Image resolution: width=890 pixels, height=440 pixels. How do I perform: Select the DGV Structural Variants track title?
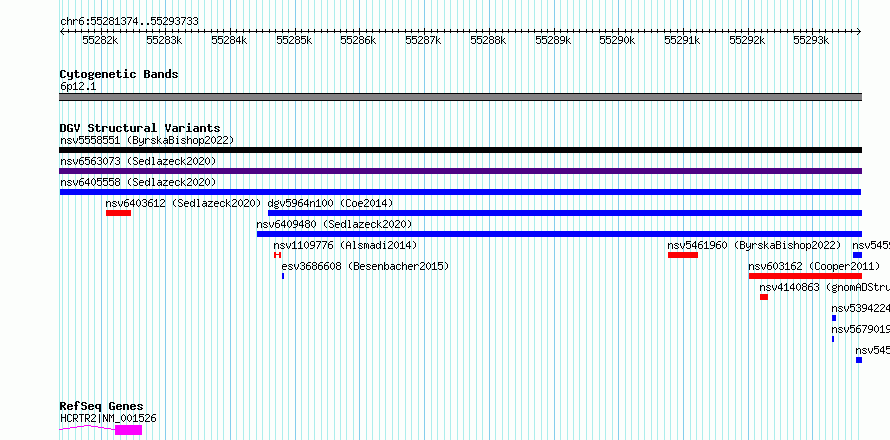click(140, 128)
